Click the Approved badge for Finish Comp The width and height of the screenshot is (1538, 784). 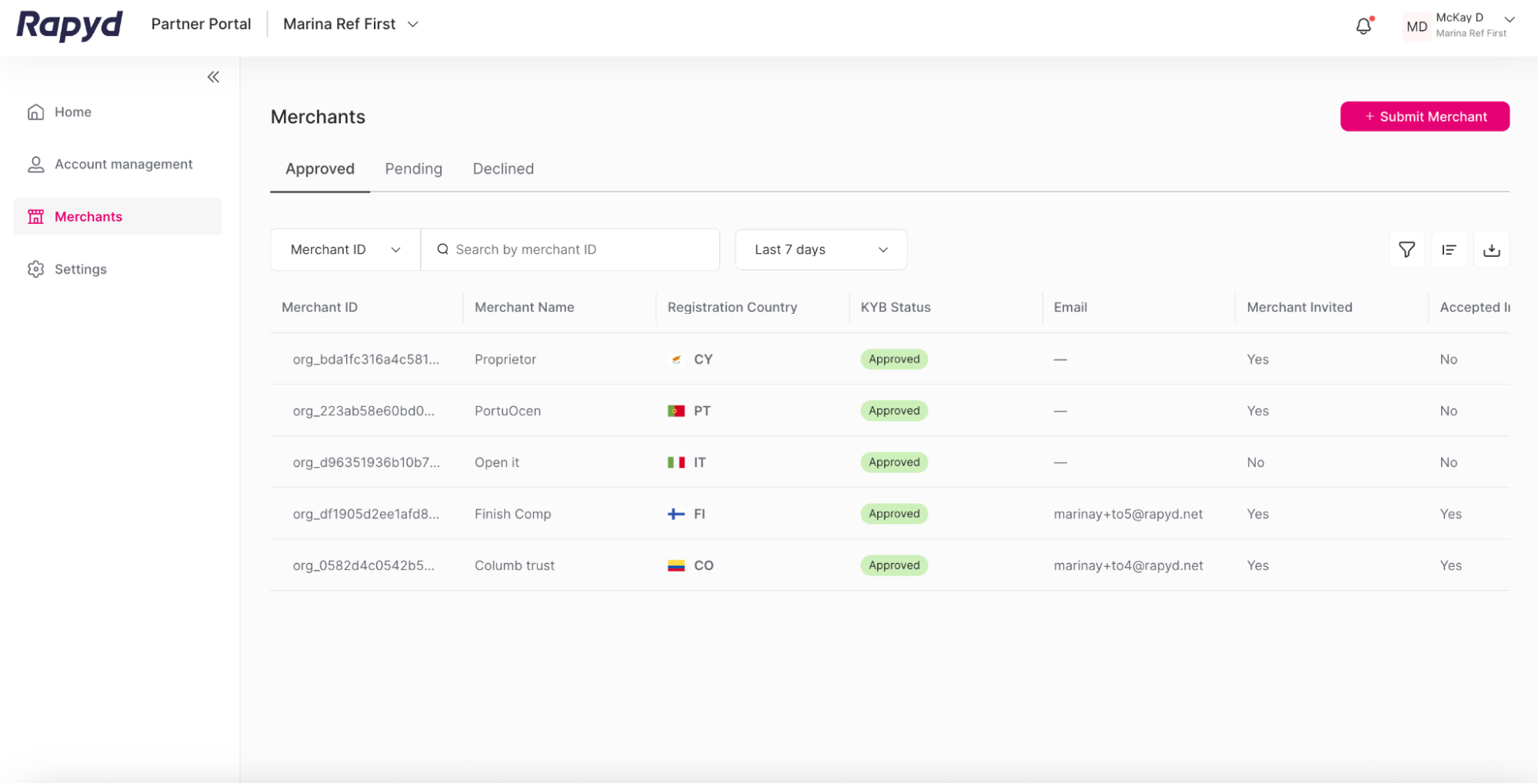pyautogui.click(x=893, y=514)
